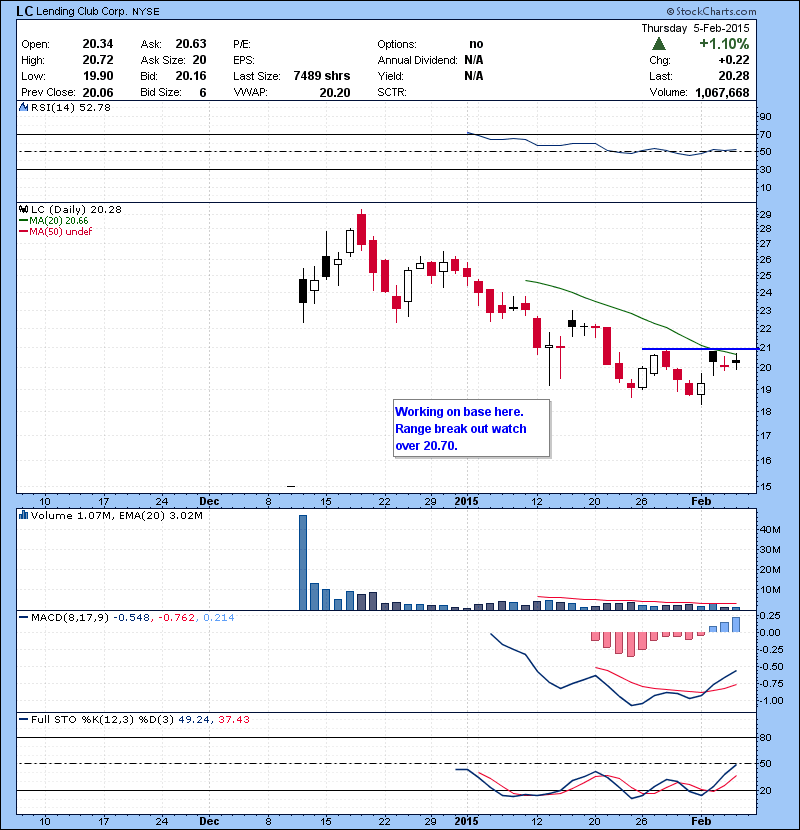This screenshot has width=800, height=830.
Task: Click the Volume value 1,067,668
Action: pos(722,93)
